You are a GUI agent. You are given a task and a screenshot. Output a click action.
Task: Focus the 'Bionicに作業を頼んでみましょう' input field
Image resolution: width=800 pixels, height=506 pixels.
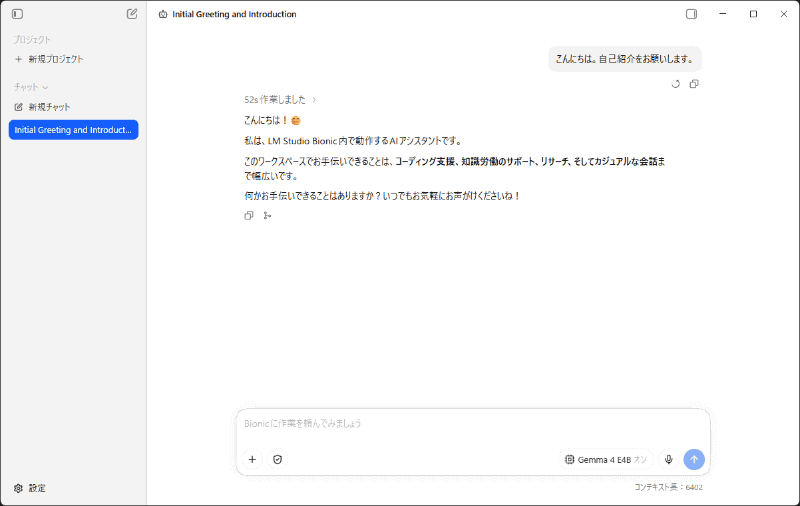coord(473,423)
